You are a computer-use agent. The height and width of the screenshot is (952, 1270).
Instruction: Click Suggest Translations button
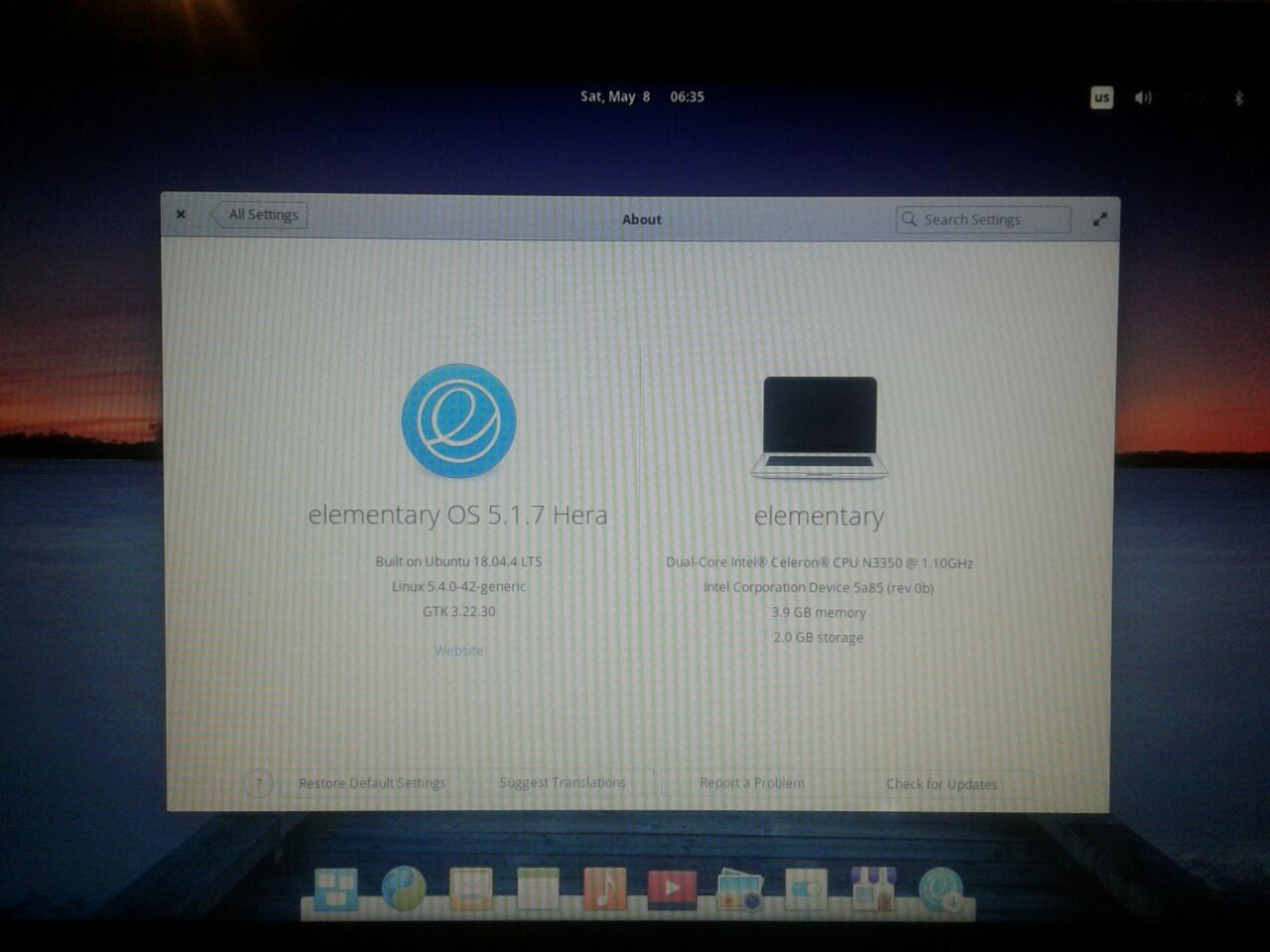pyautogui.click(x=563, y=782)
